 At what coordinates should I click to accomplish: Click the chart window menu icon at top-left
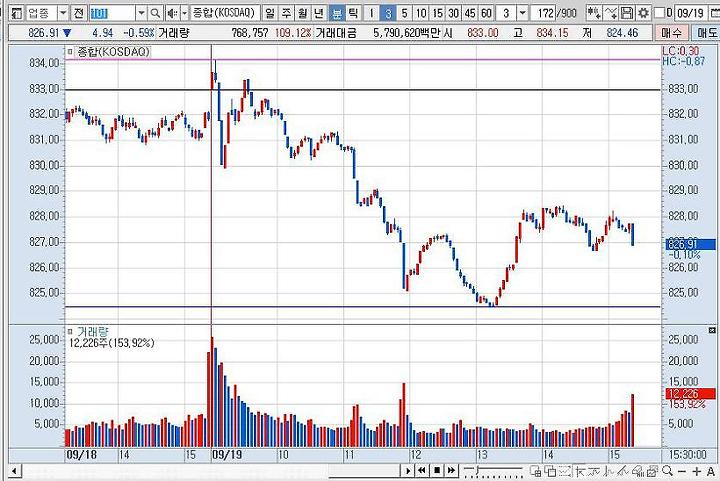16,13
